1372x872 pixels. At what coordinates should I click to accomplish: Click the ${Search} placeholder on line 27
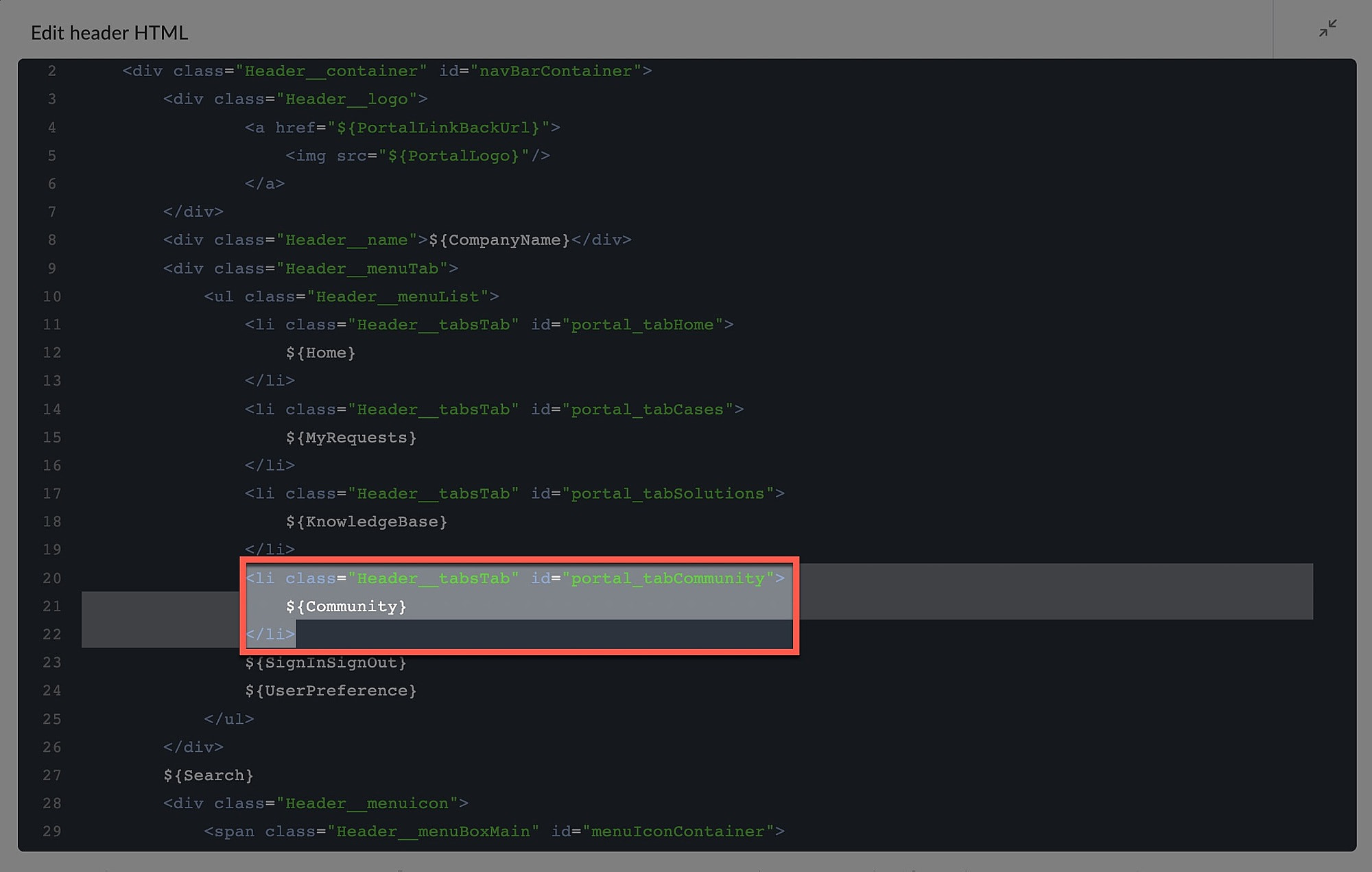point(209,775)
